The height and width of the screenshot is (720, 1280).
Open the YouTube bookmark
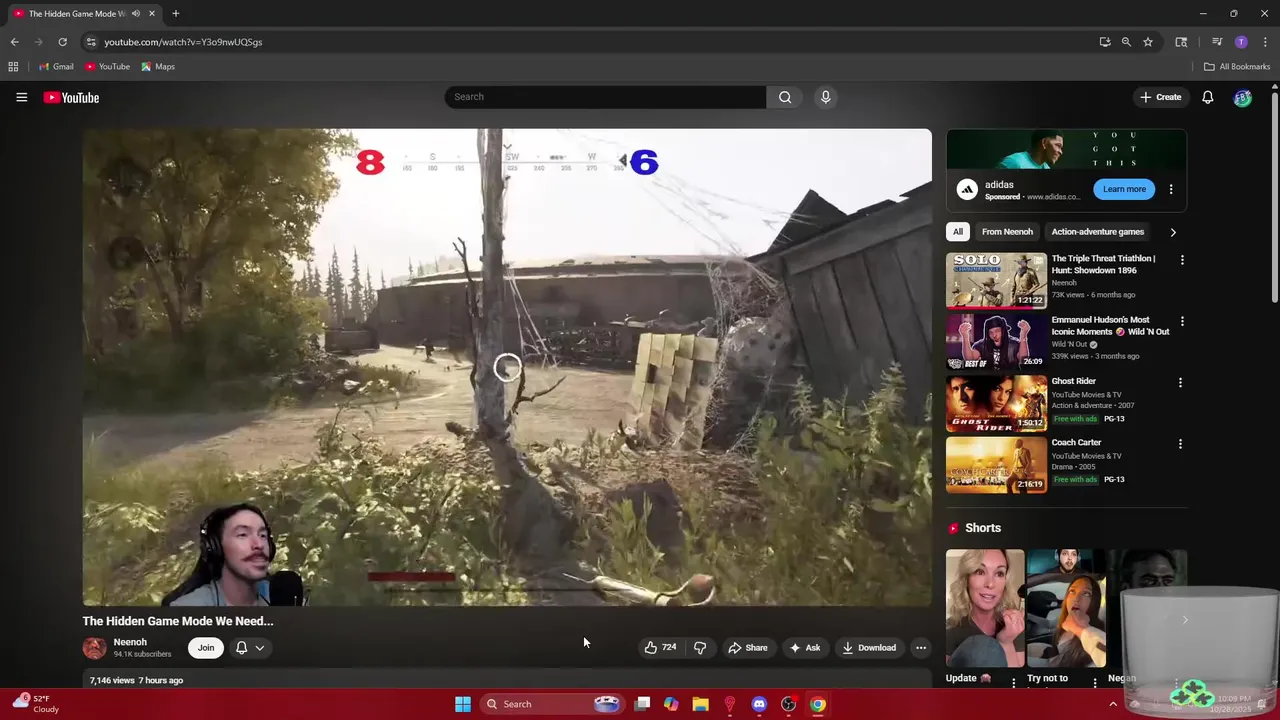(107, 67)
